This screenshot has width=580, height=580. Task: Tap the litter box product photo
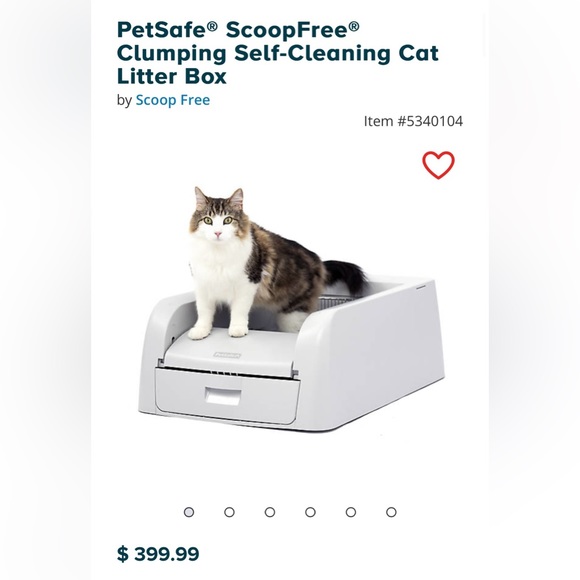click(x=291, y=309)
